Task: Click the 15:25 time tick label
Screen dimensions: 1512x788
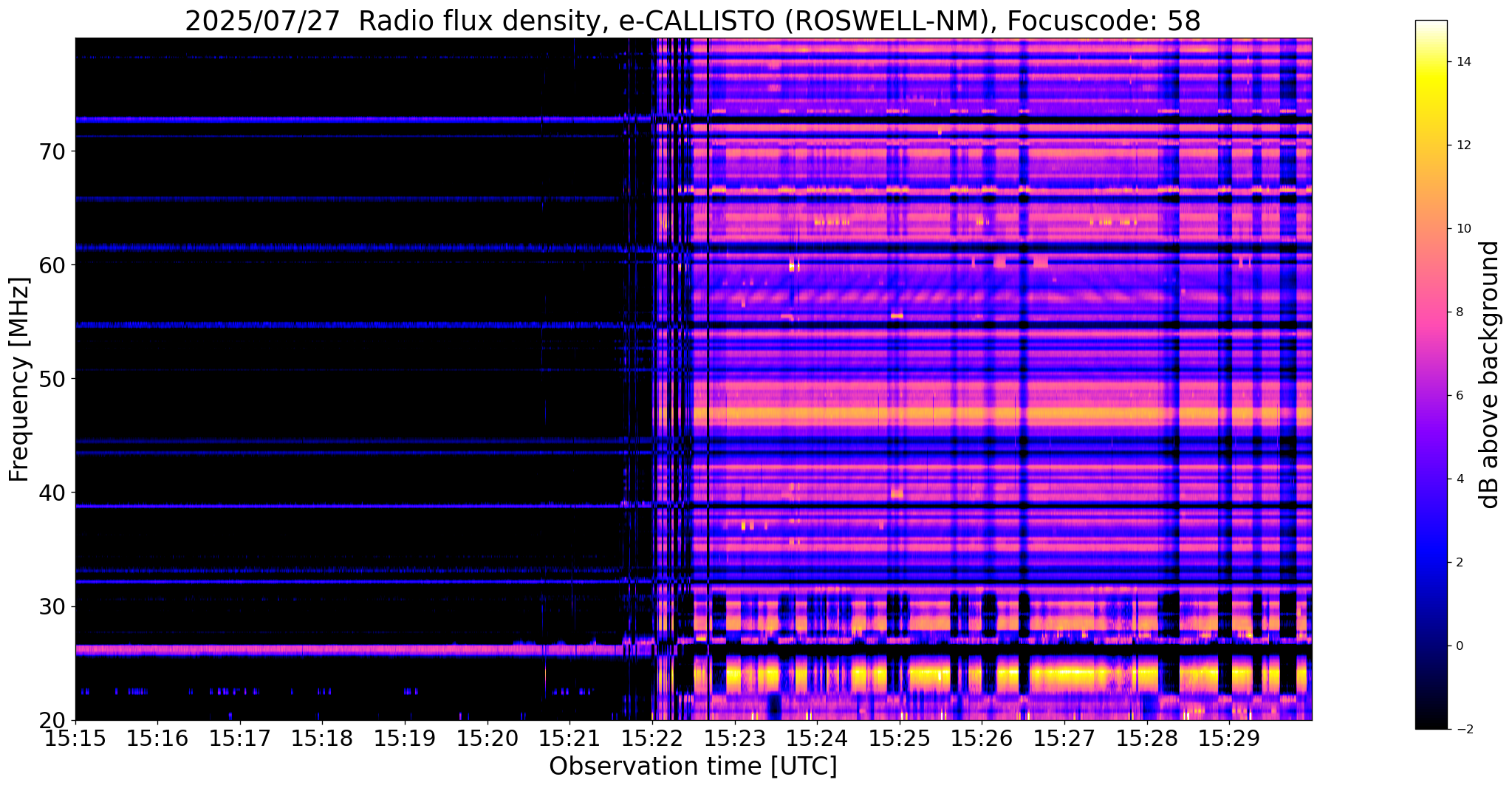Action: (900, 738)
